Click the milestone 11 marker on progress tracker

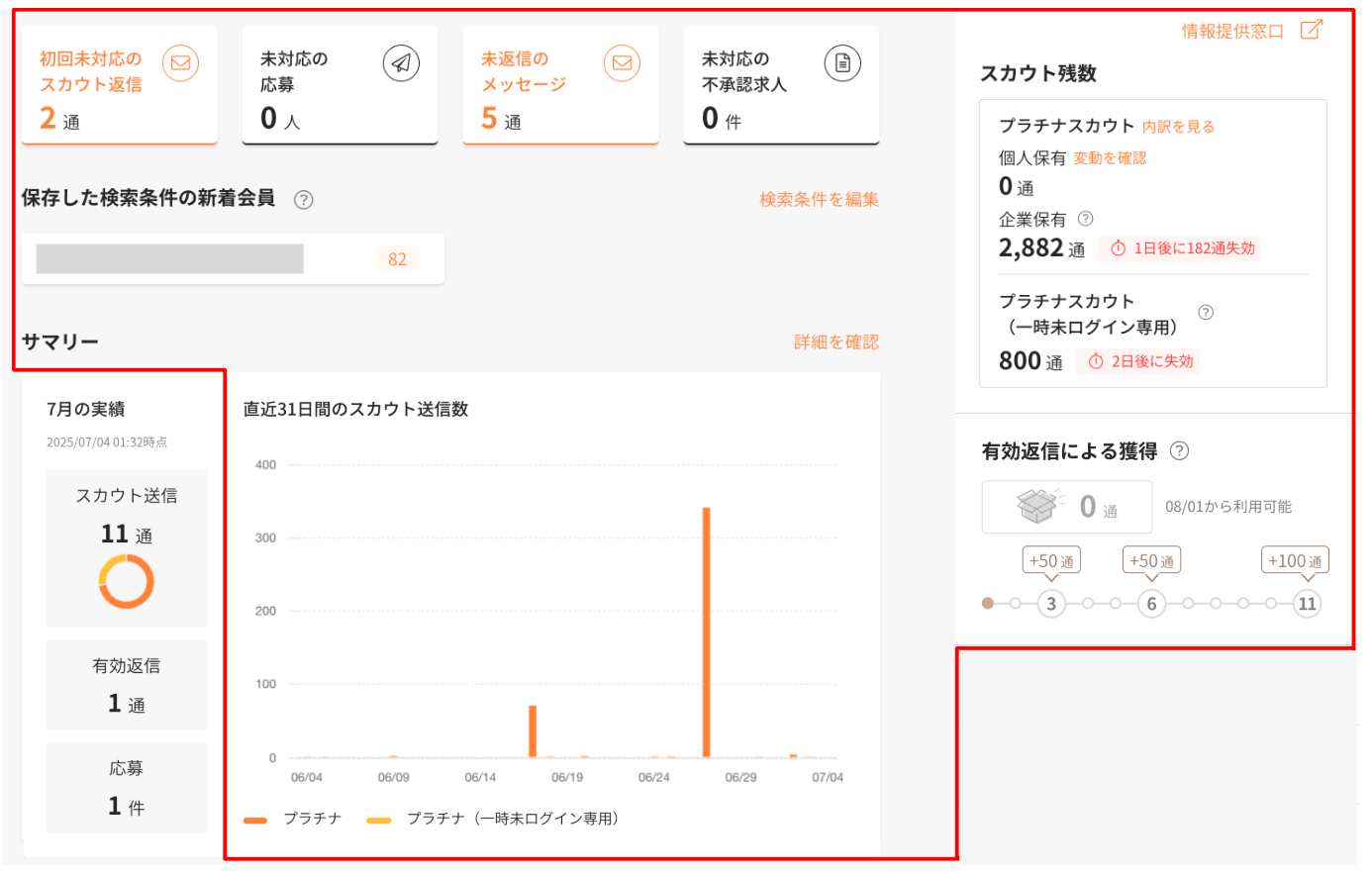(1307, 604)
